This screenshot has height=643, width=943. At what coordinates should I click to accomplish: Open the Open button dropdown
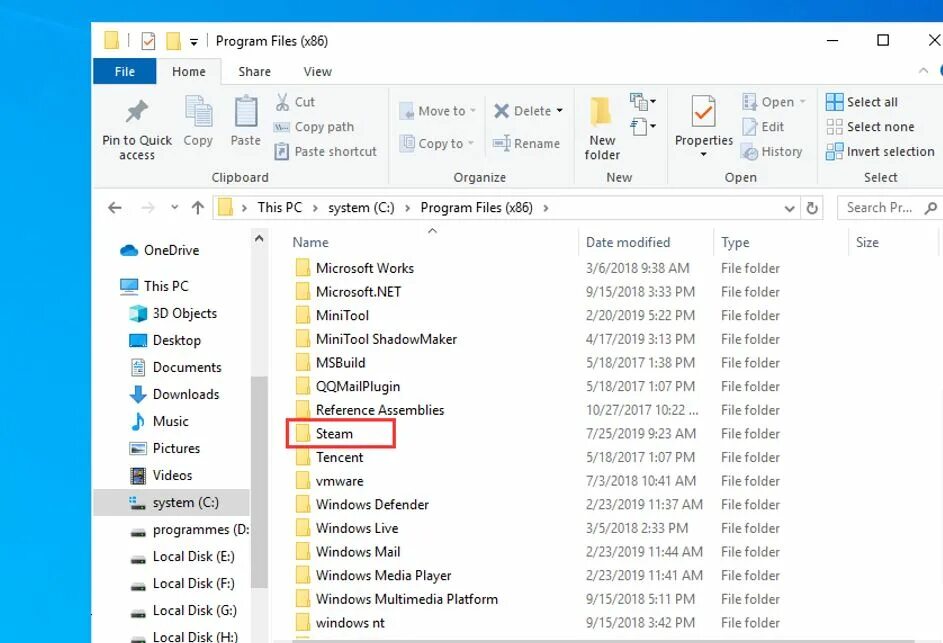click(802, 102)
